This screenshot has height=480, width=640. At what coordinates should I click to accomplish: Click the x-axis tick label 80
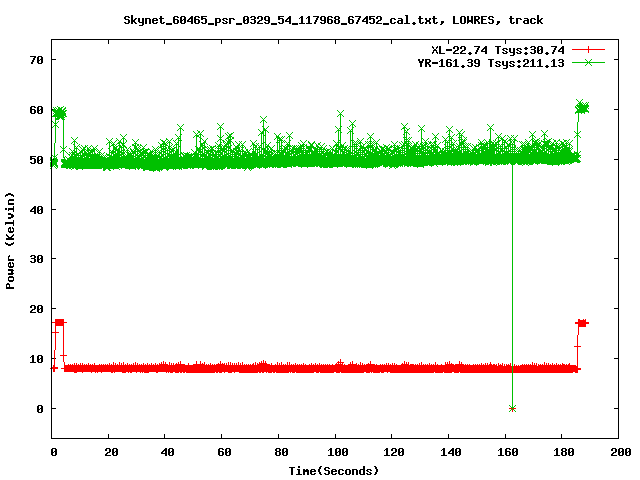coord(281,452)
